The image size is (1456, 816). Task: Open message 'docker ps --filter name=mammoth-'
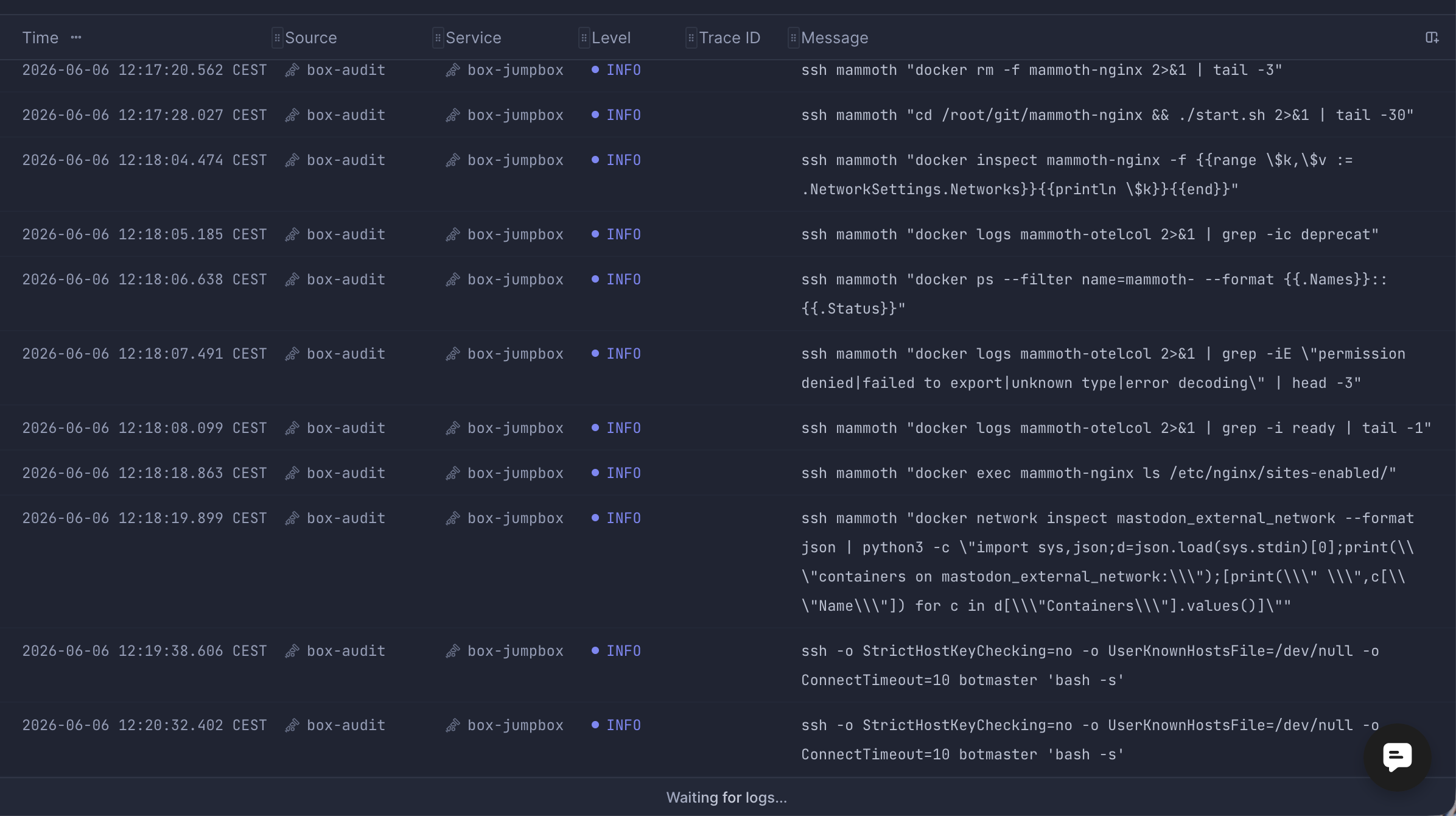point(1094,294)
